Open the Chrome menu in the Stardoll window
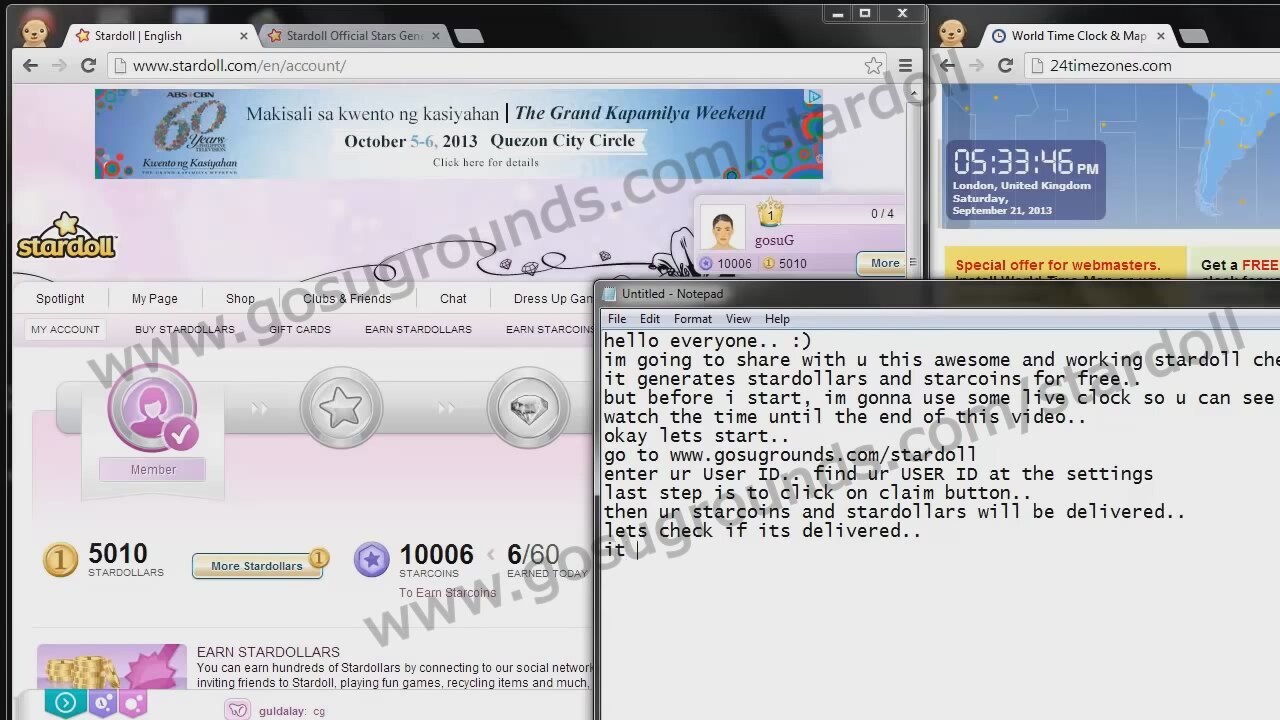This screenshot has width=1280, height=720. [x=905, y=66]
